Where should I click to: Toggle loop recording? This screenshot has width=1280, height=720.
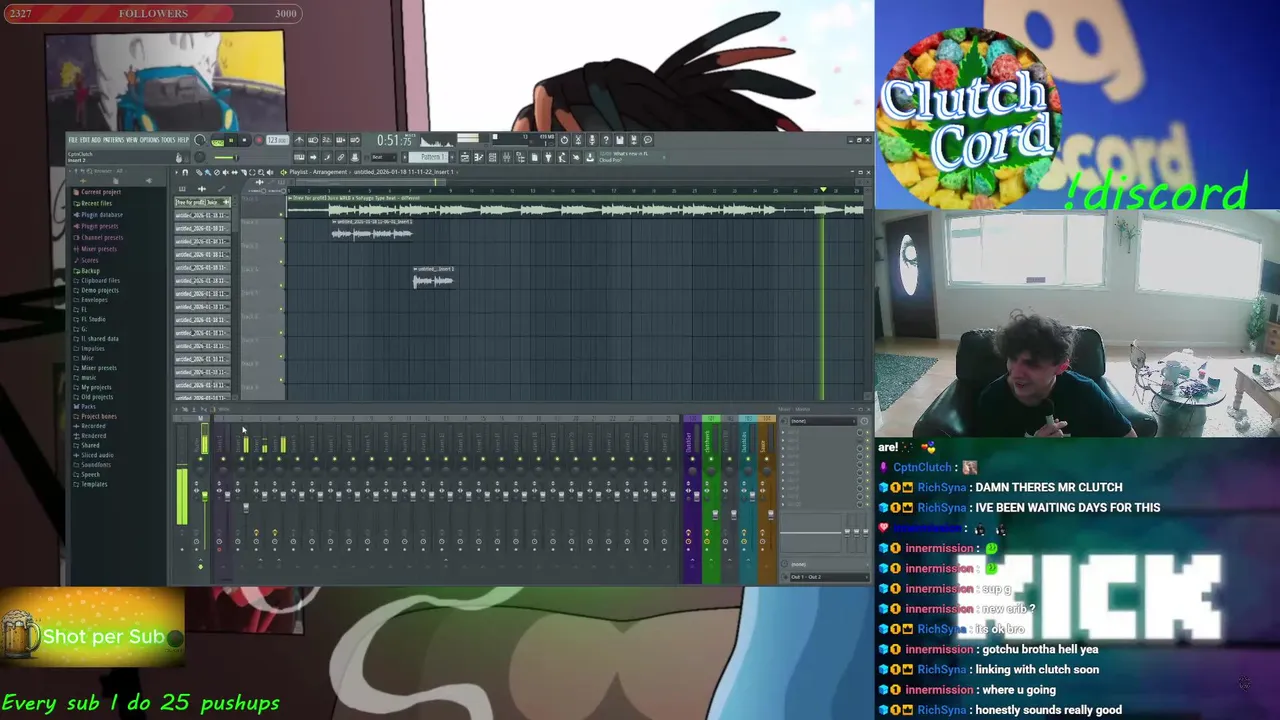355,140
